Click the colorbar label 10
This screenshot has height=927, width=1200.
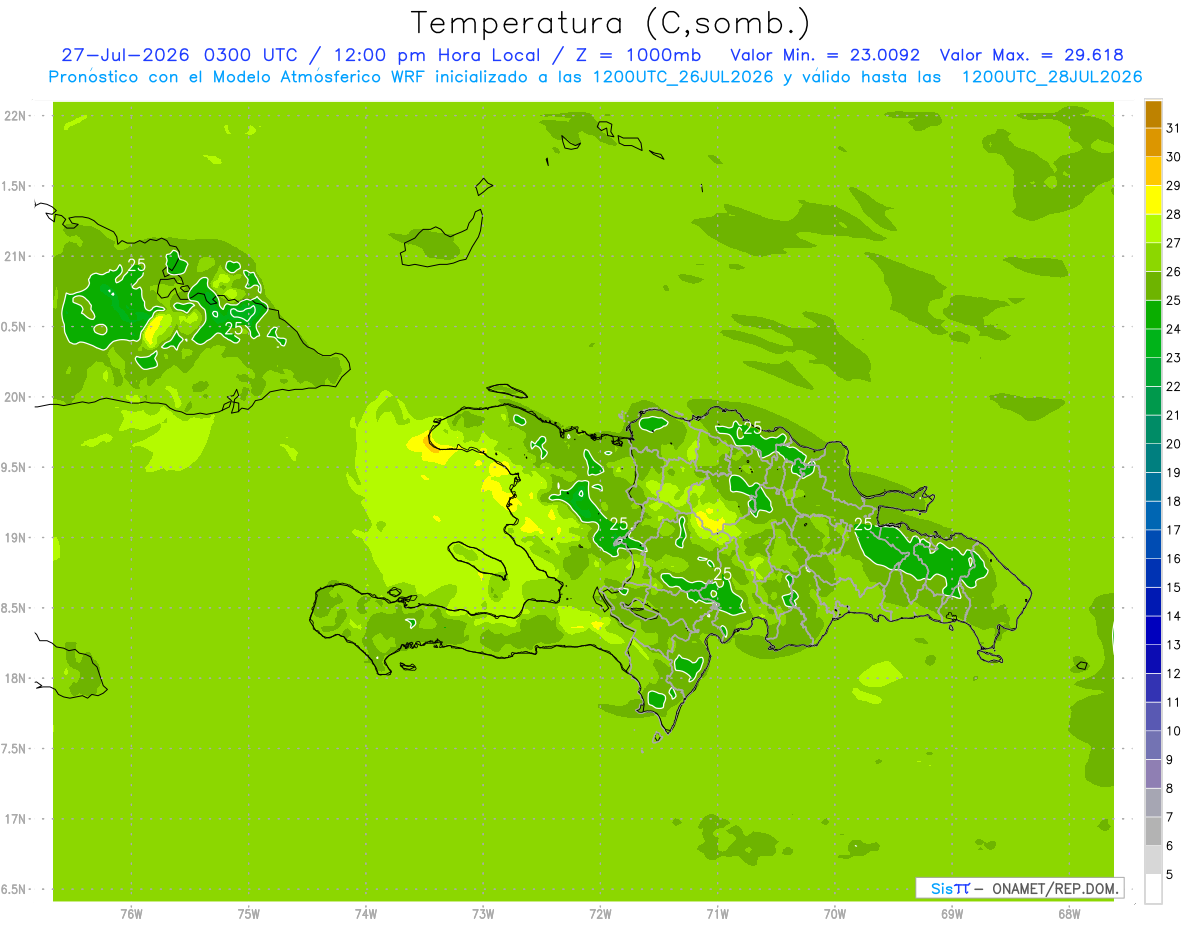click(x=1174, y=731)
